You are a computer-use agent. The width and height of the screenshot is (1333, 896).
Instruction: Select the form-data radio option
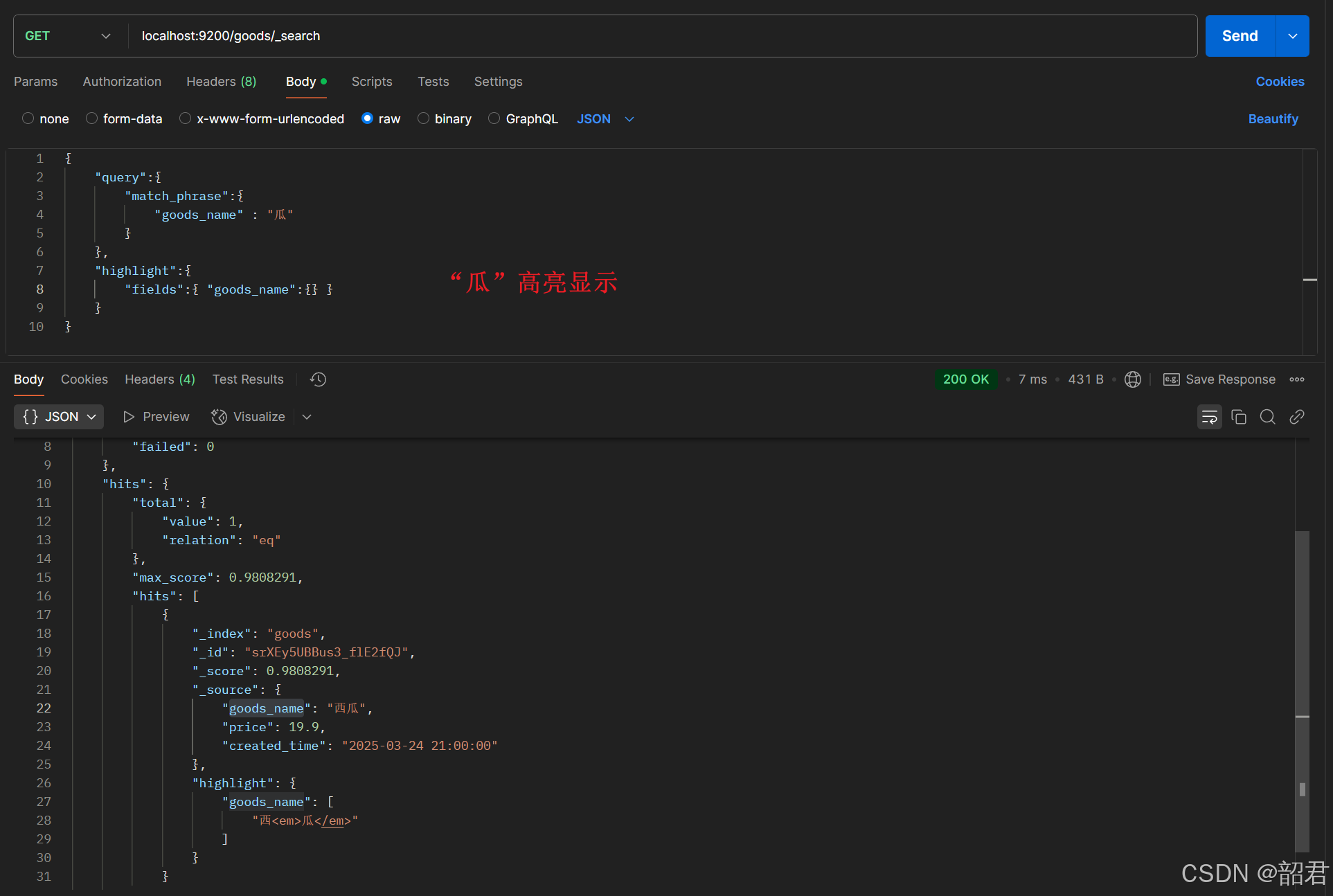(91, 118)
